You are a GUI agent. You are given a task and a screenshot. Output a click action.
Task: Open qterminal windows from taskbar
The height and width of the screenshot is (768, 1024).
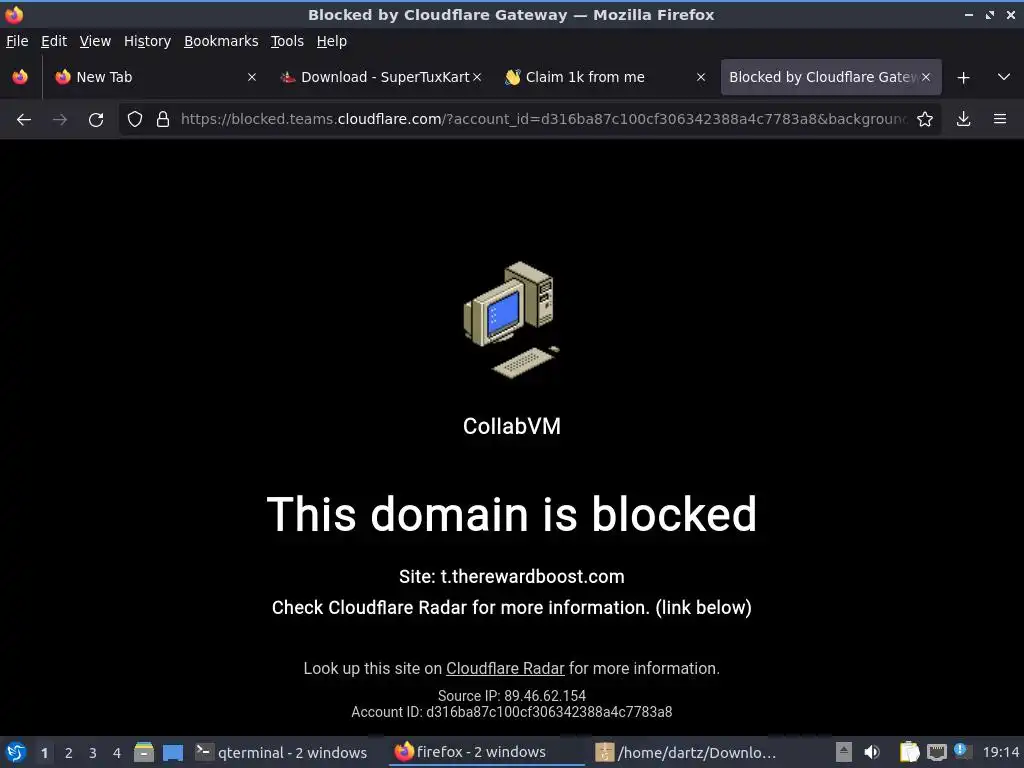[281, 753]
